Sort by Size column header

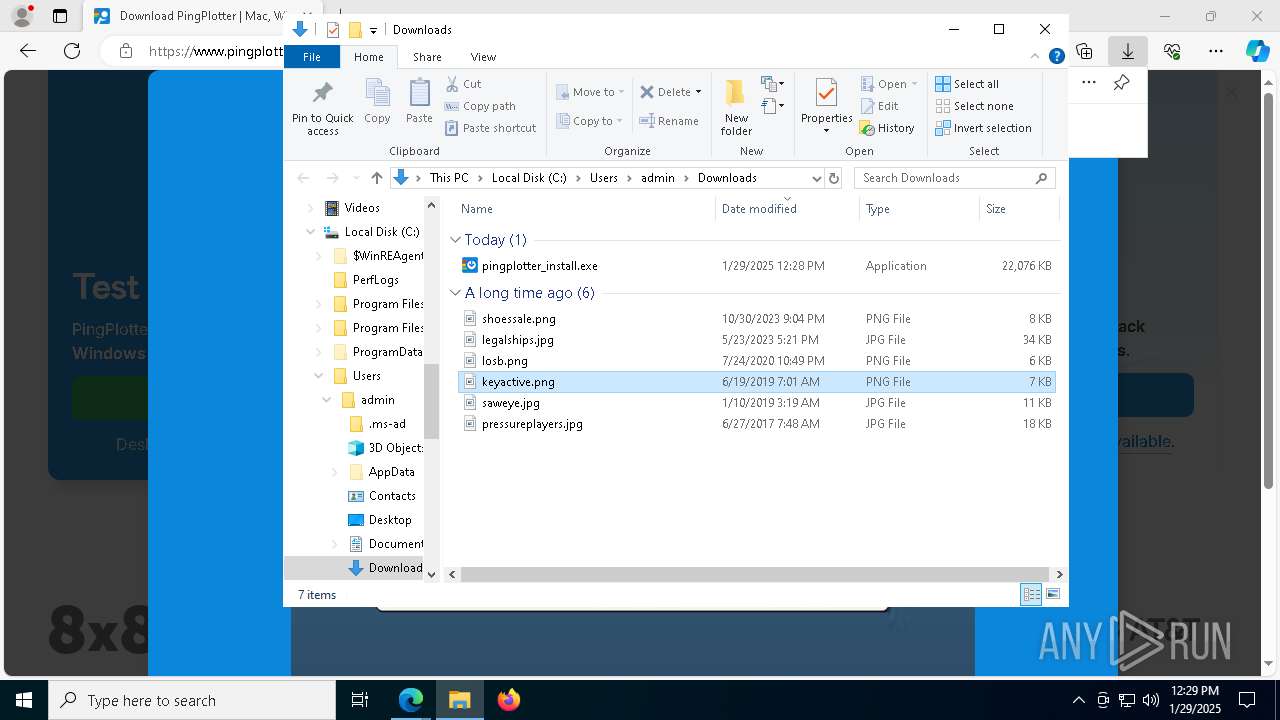[x=1018, y=208]
